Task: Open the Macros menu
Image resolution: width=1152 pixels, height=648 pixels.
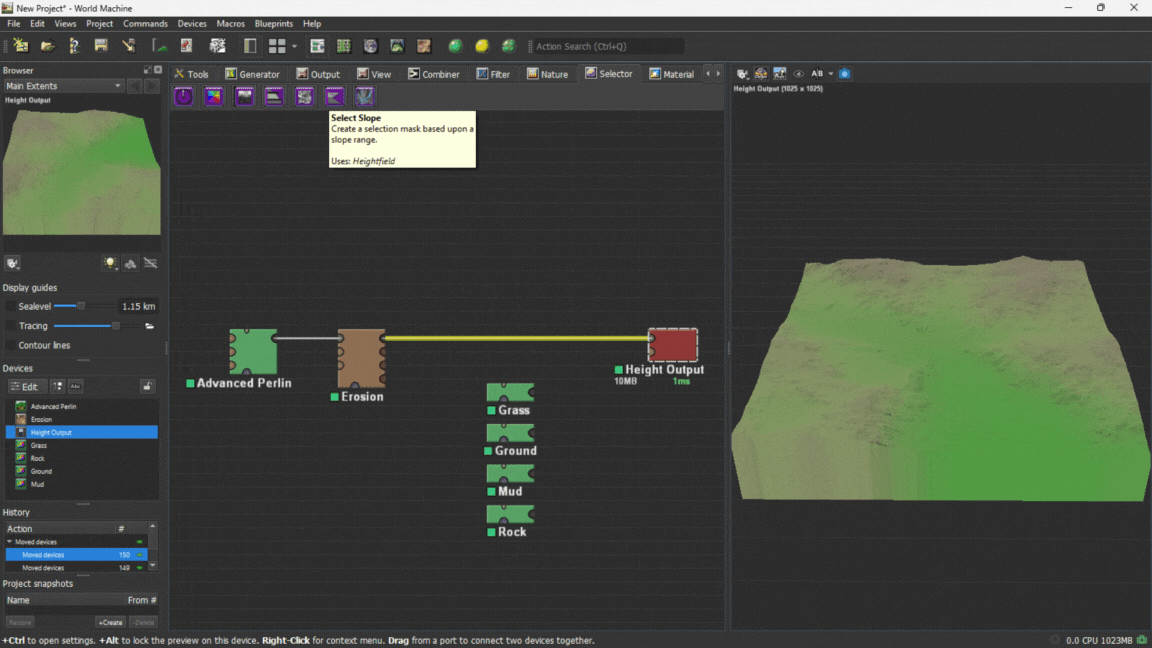Action: 230,24
